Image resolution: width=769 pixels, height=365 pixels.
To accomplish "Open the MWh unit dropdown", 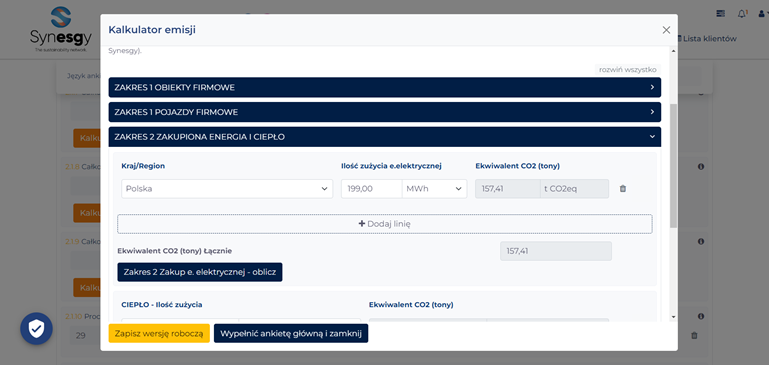I will pyautogui.click(x=434, y=188).
